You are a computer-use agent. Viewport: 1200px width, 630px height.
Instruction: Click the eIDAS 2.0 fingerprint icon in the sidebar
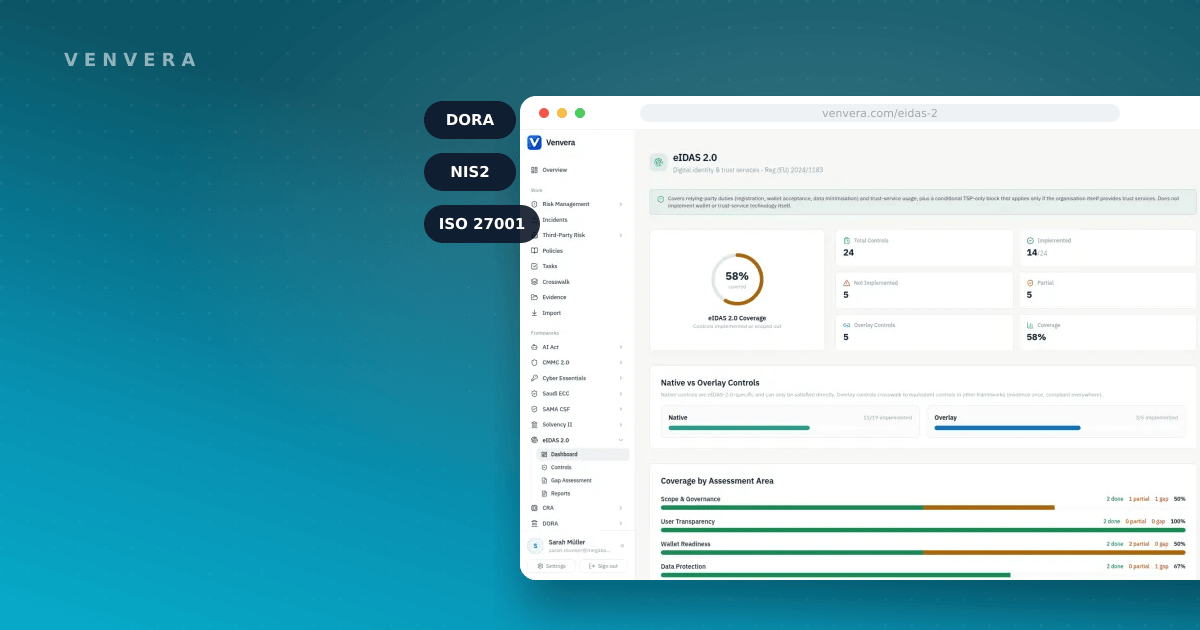pyautogui.click(x=534, y=440)
